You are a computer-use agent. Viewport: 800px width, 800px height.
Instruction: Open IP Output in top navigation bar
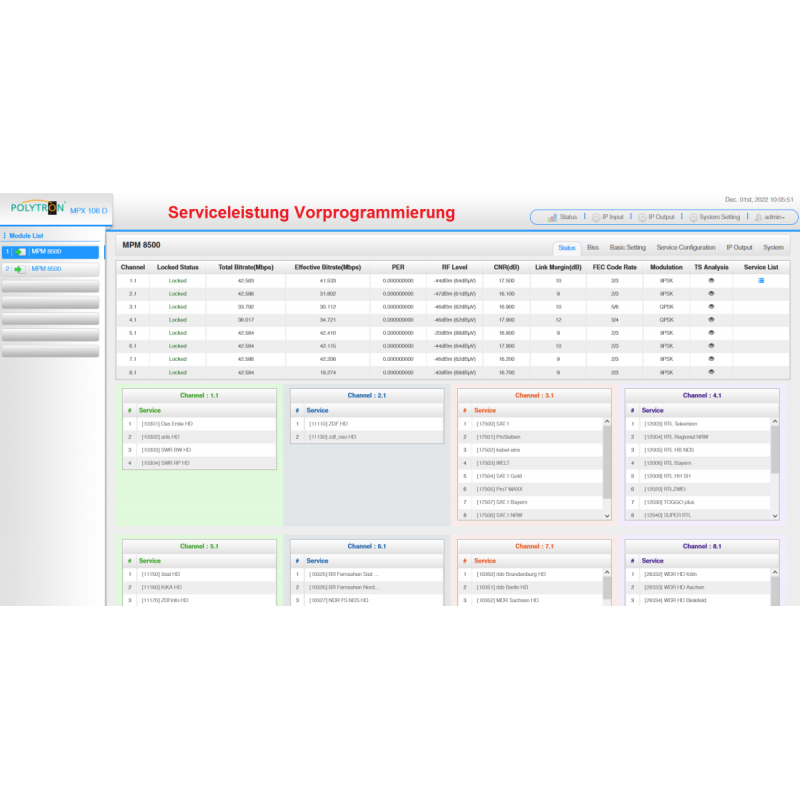661,217
